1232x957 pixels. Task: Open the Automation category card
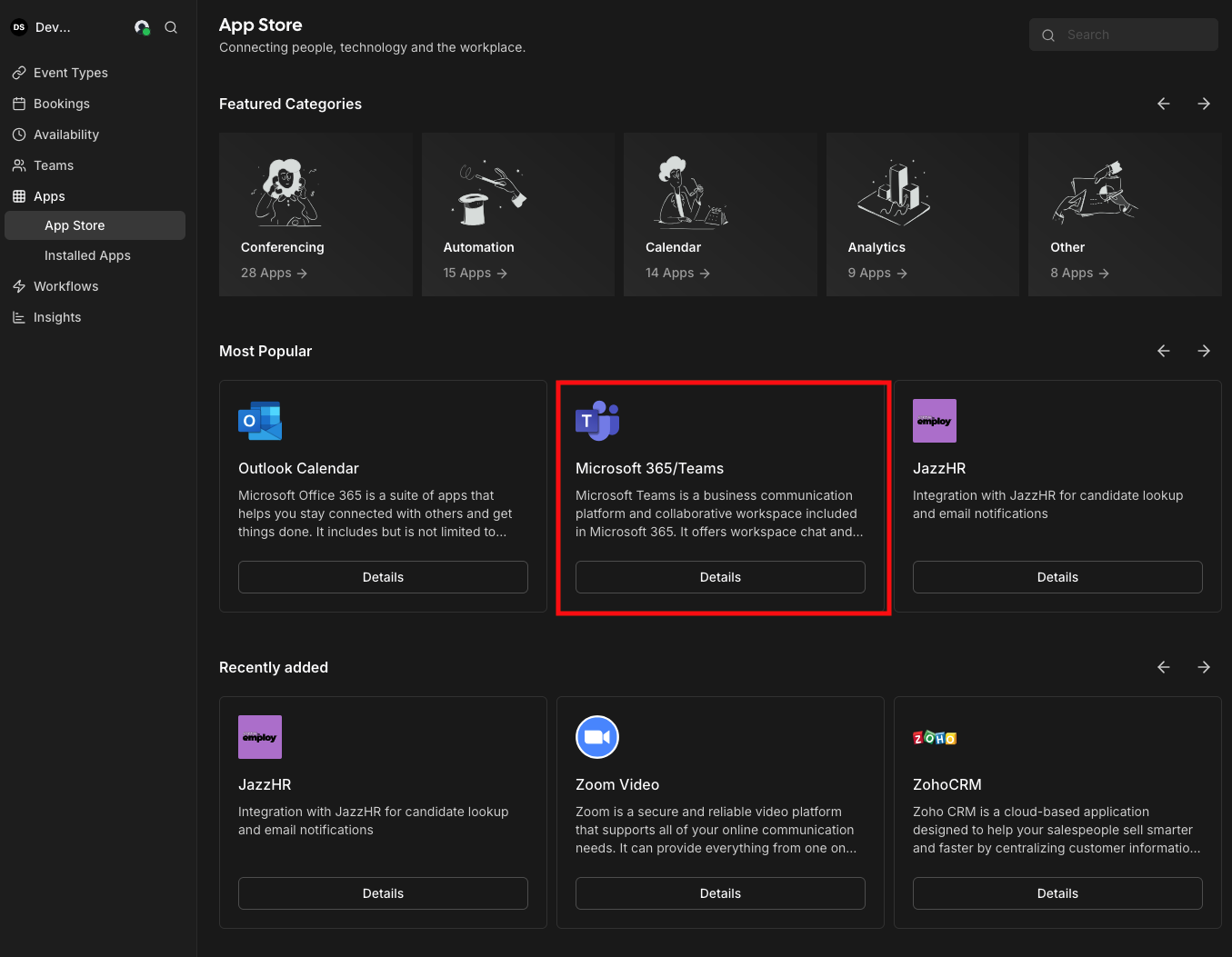(x=517, y=214)
